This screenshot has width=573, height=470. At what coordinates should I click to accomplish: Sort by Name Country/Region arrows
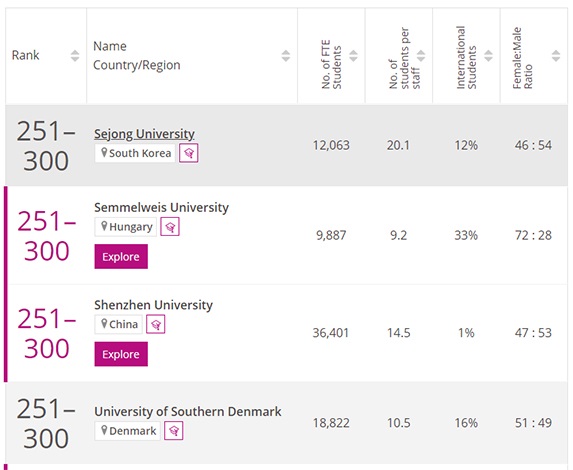tap(286, 56)
